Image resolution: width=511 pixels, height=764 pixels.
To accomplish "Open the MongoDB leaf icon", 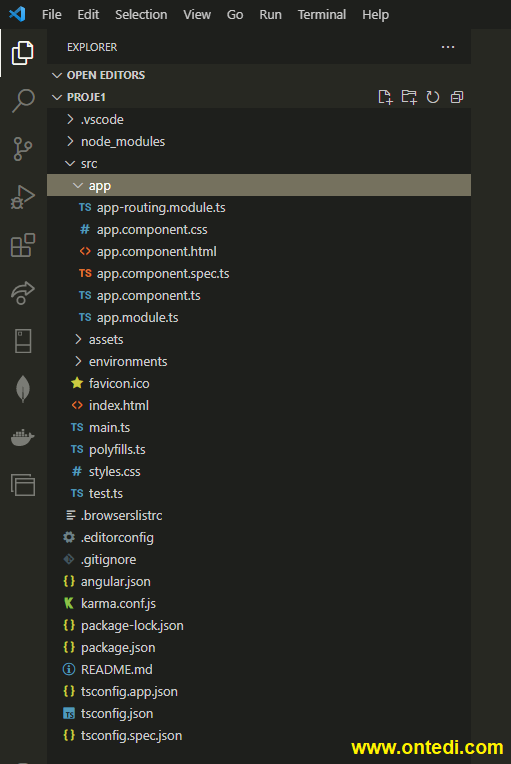I will (22, 389).
